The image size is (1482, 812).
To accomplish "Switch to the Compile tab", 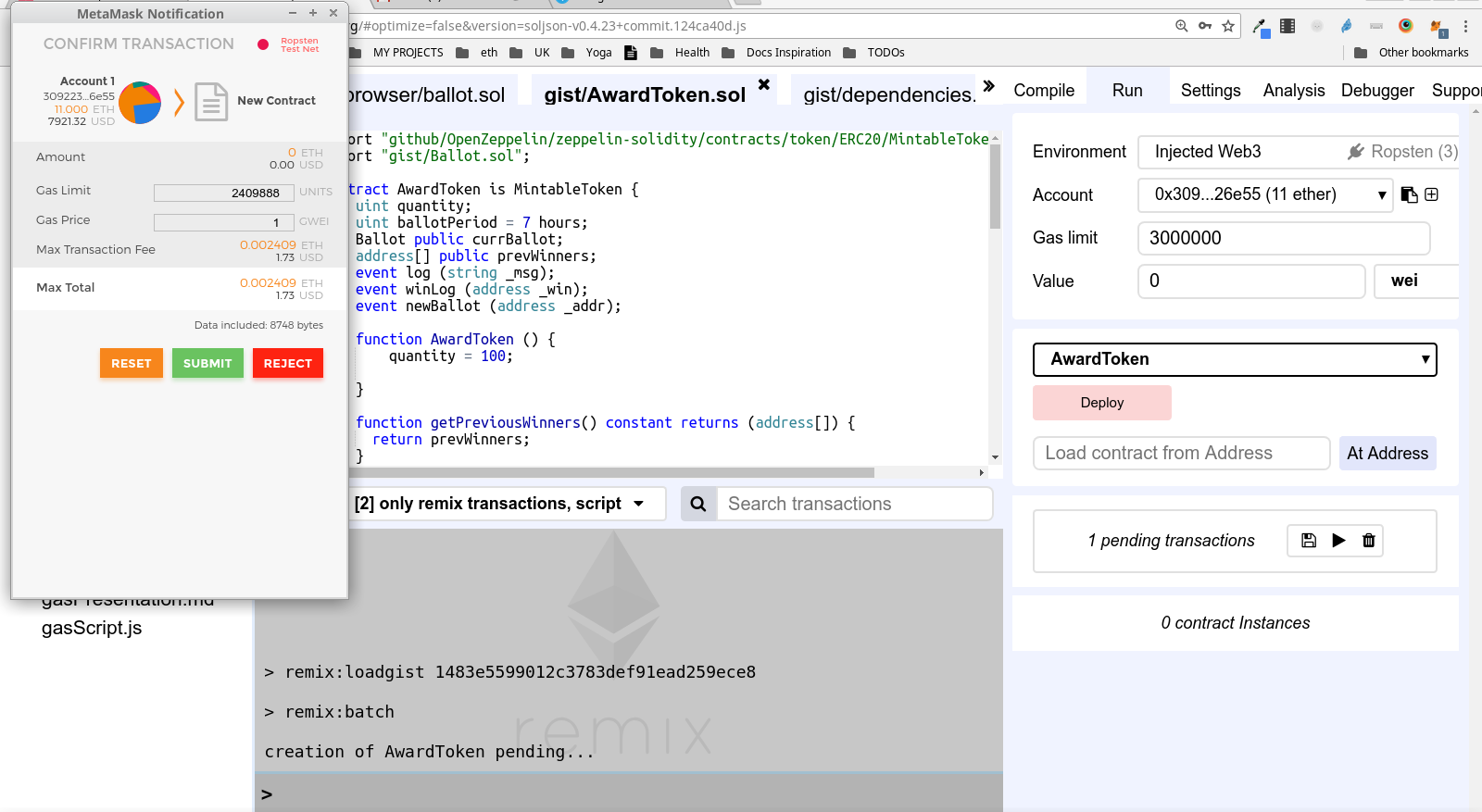I will (1044, 91).
